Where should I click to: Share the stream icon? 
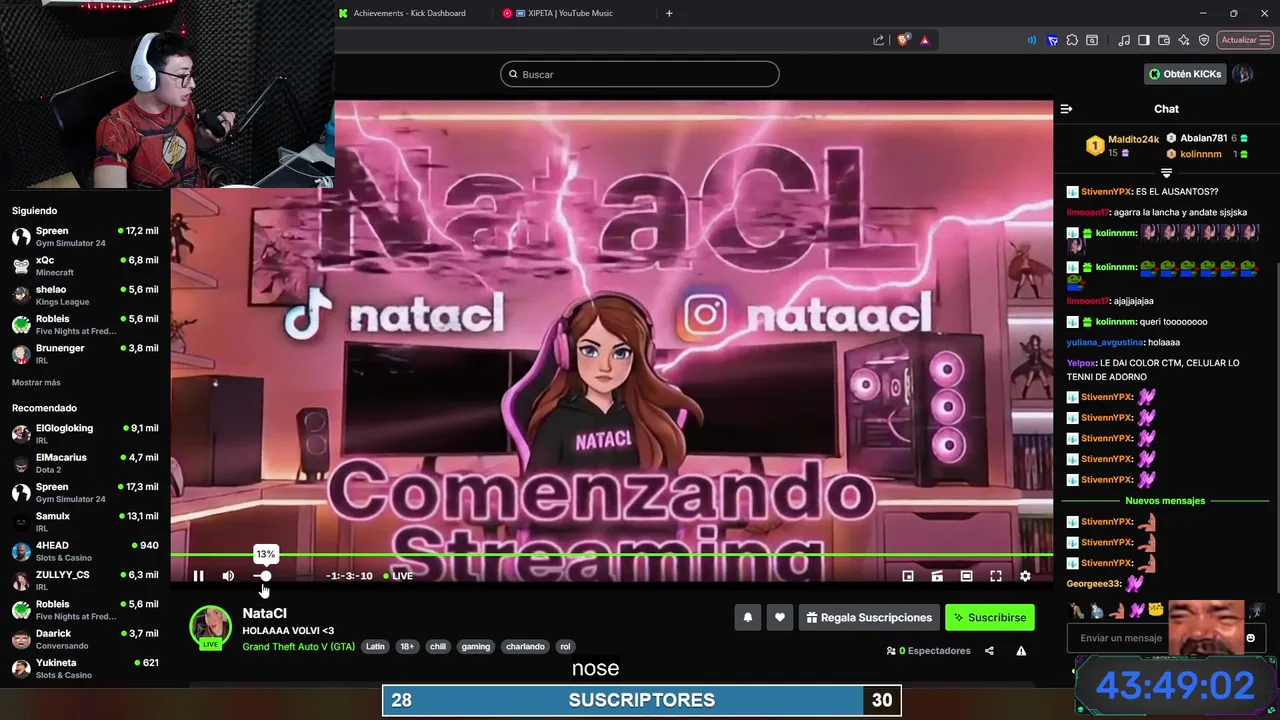tap(989, 651)
